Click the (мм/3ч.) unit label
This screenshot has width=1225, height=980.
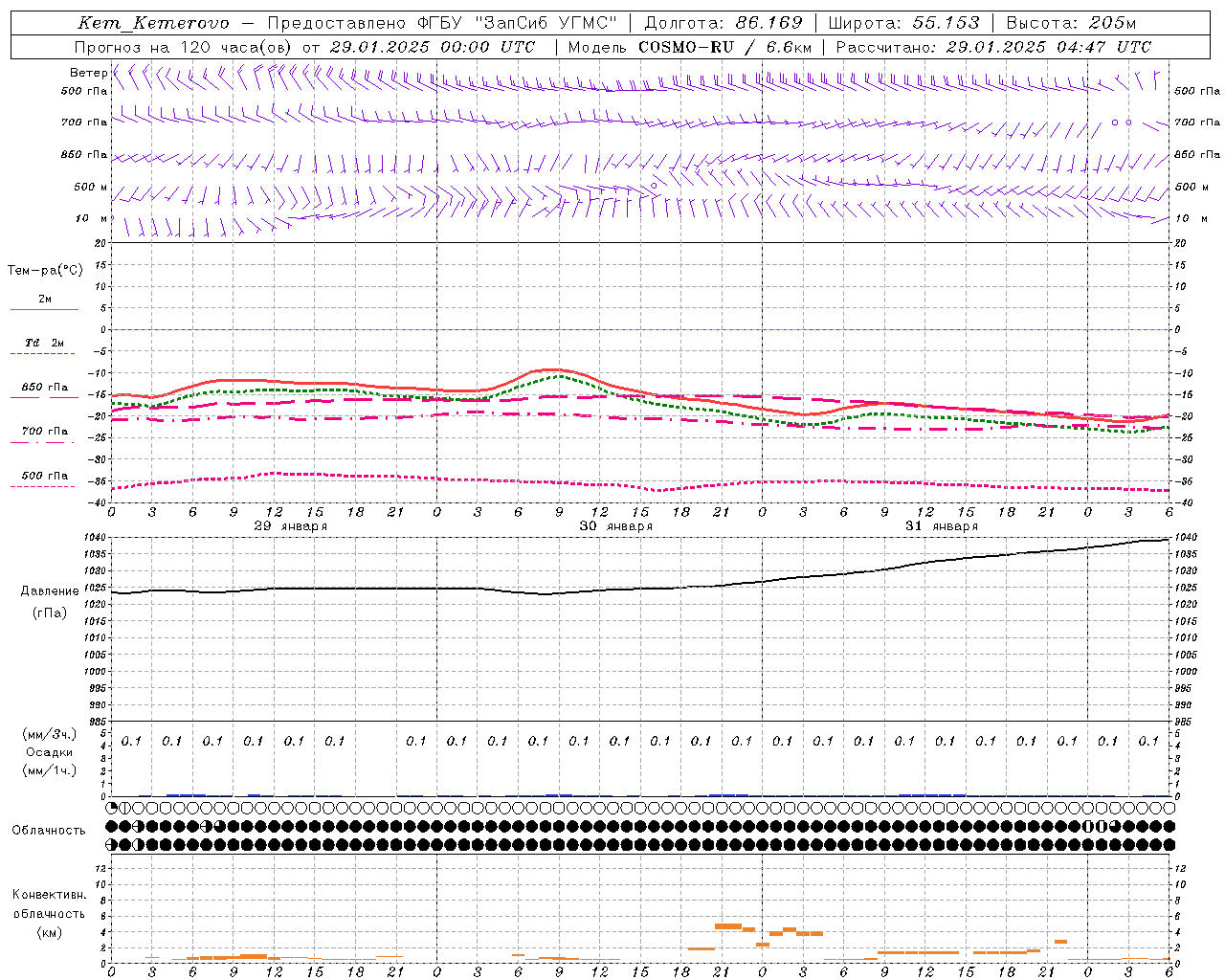pyautogui.click(x=50, y=734)
